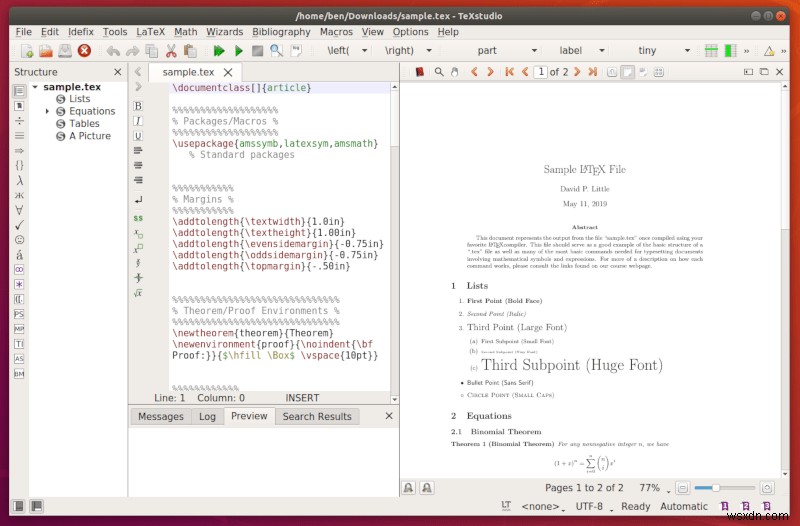Open the UTF-8 encoding selector
Screen dimensions: 800x526
(x=592, y=507)
